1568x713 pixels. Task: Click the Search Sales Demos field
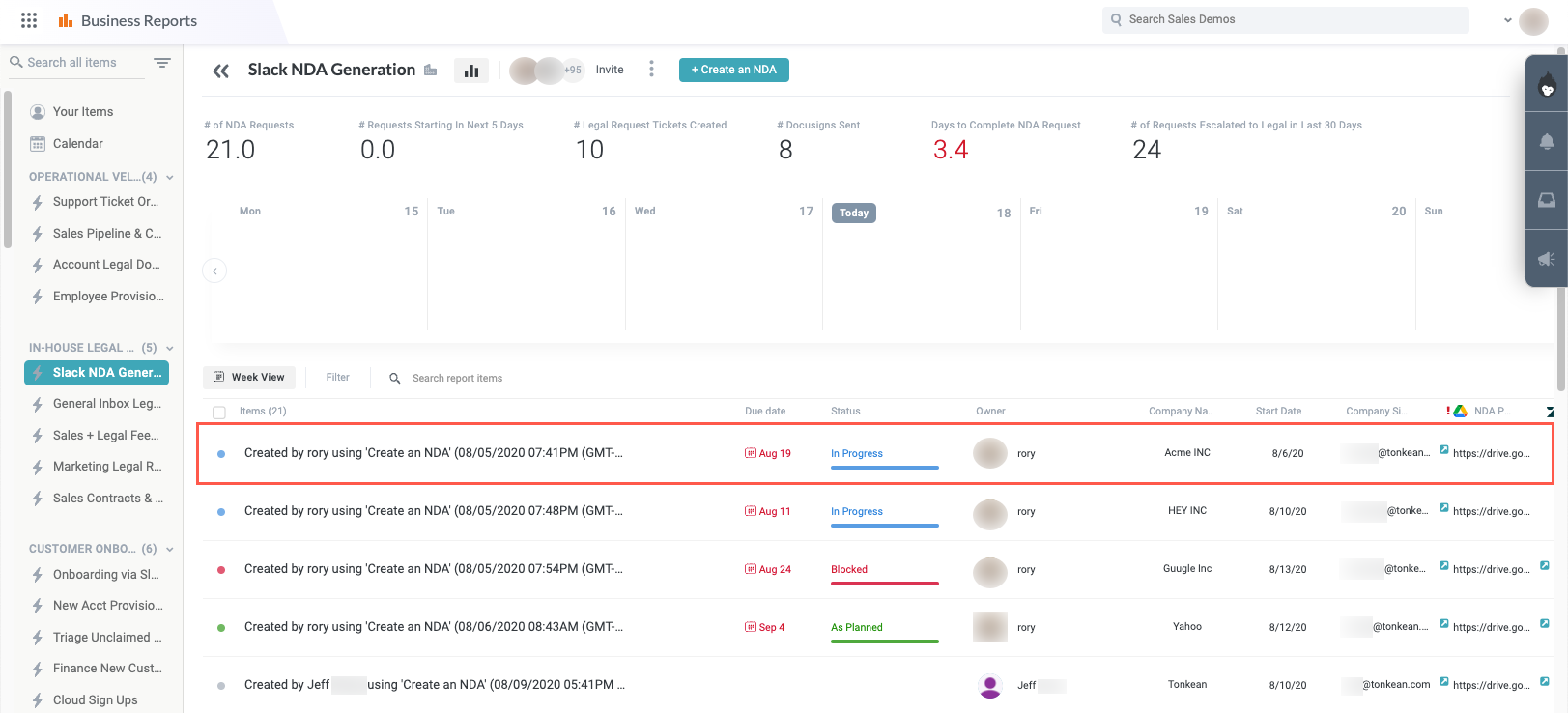pos(1285,19)
